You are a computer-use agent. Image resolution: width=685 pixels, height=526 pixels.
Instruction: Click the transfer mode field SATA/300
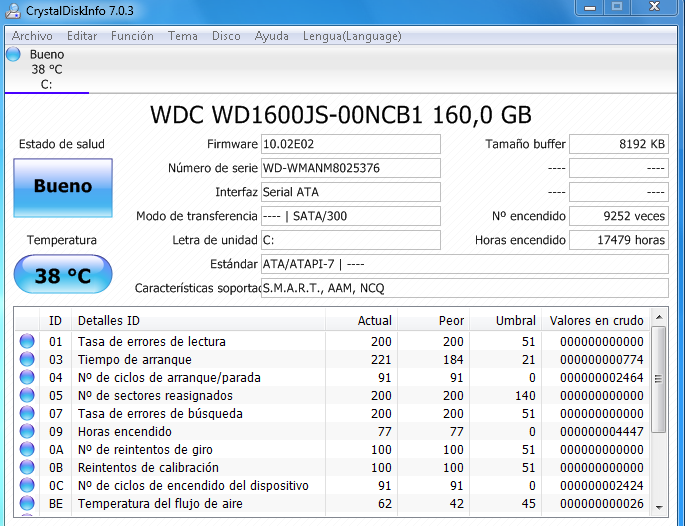point(351,216)
